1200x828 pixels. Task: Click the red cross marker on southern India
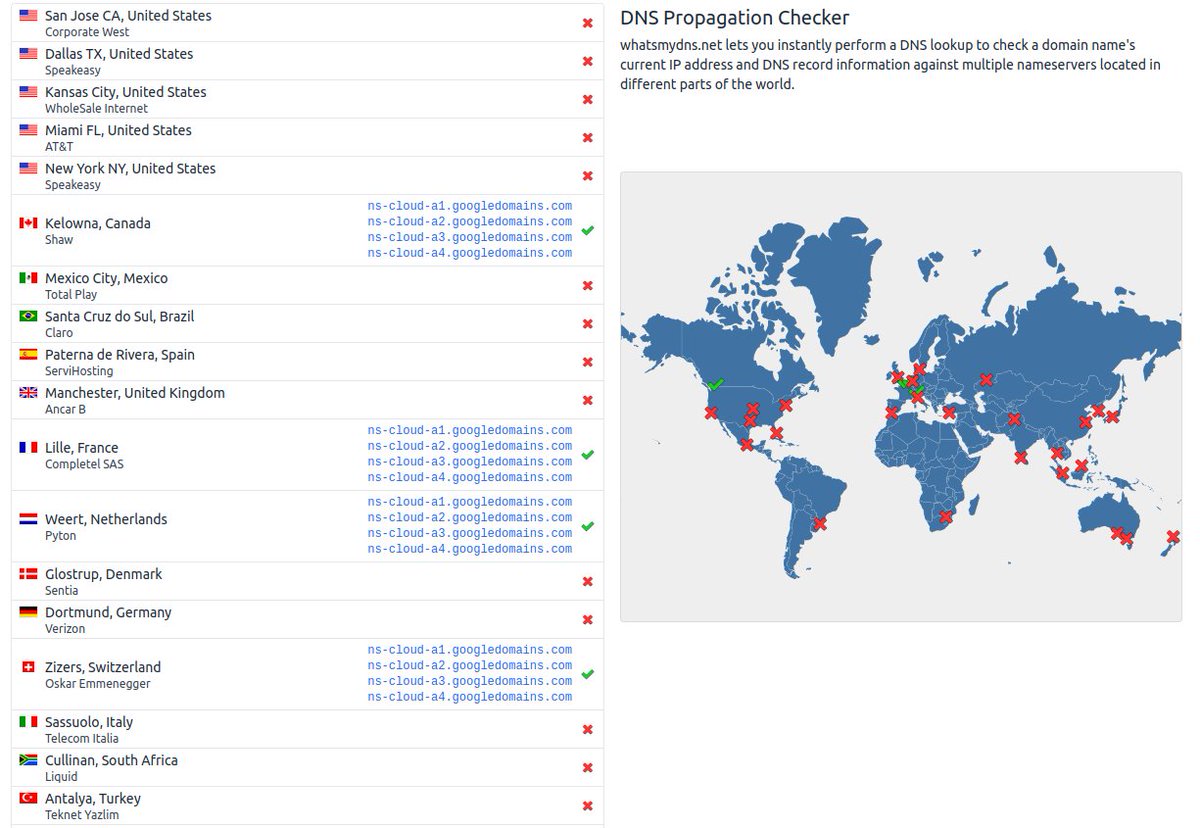pyautogui.click(x=1020, y=458)
